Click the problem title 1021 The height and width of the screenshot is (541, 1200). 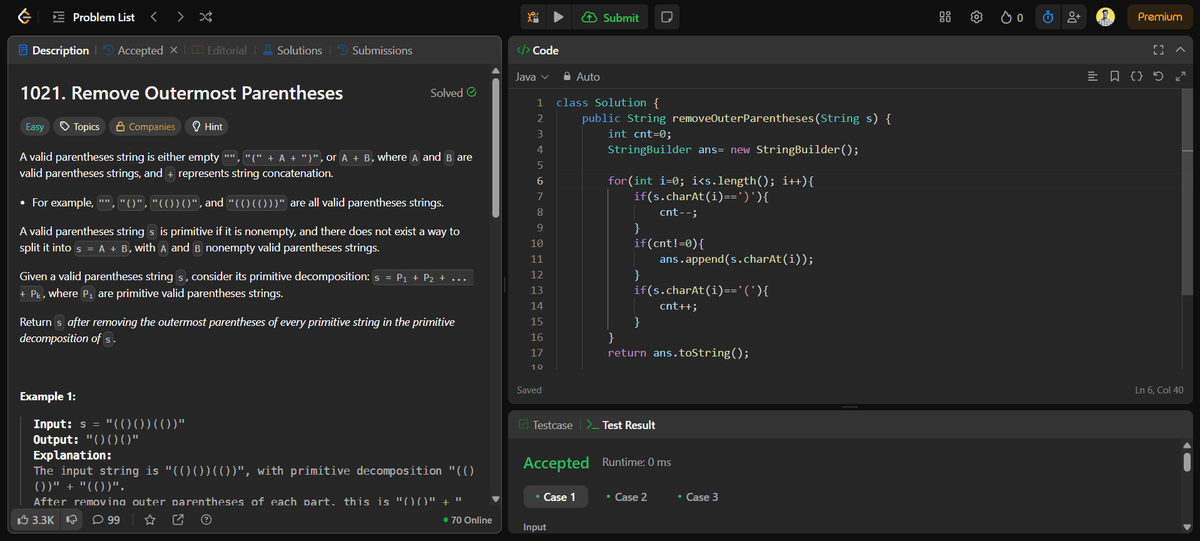pyautogui.click(x=181, y=93)
